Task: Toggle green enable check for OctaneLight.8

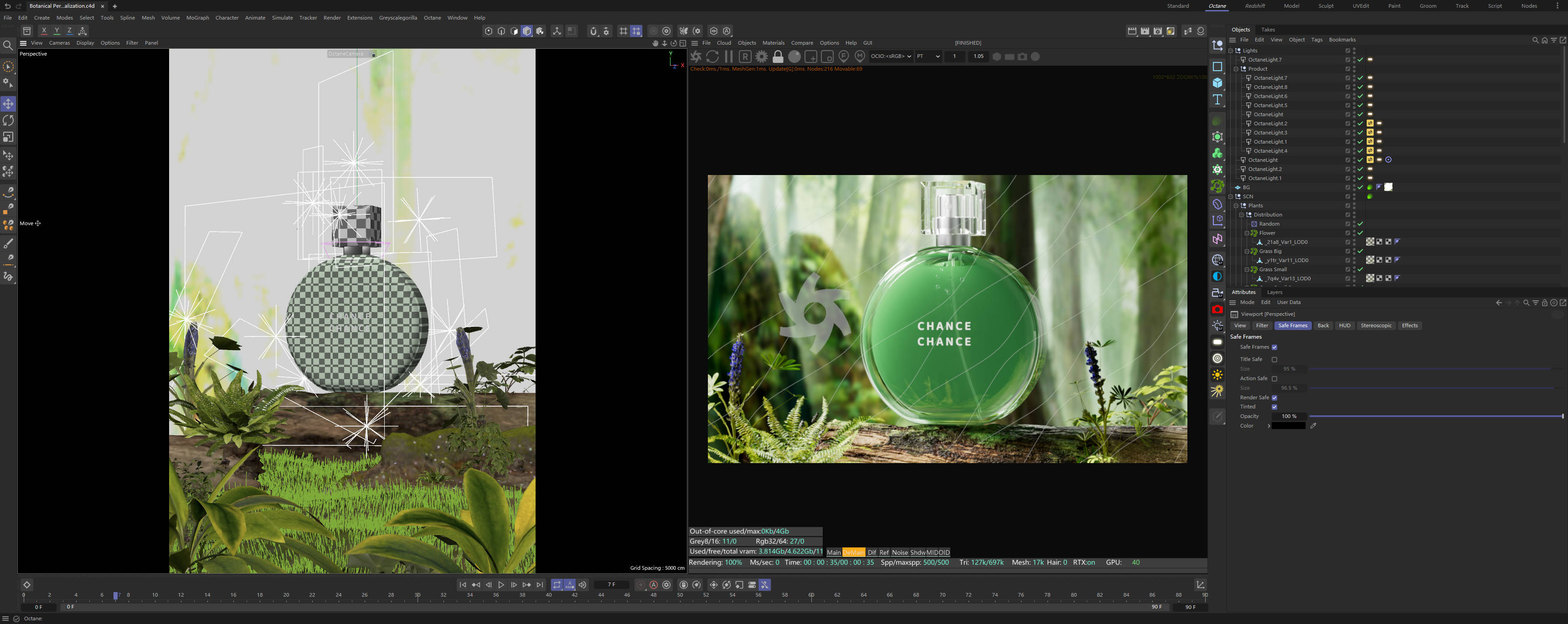Action: [1361, 87]
